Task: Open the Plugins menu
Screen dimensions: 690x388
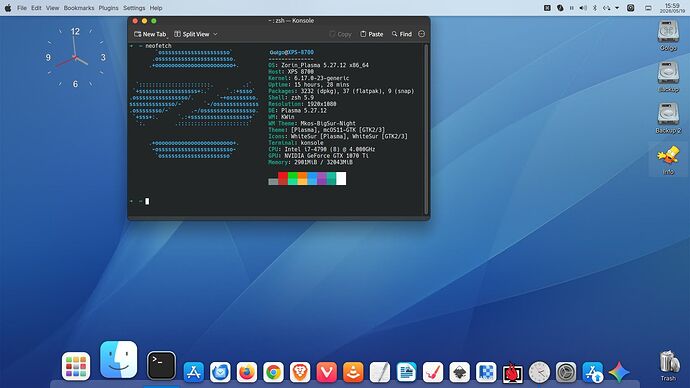Action: point(108,8)
